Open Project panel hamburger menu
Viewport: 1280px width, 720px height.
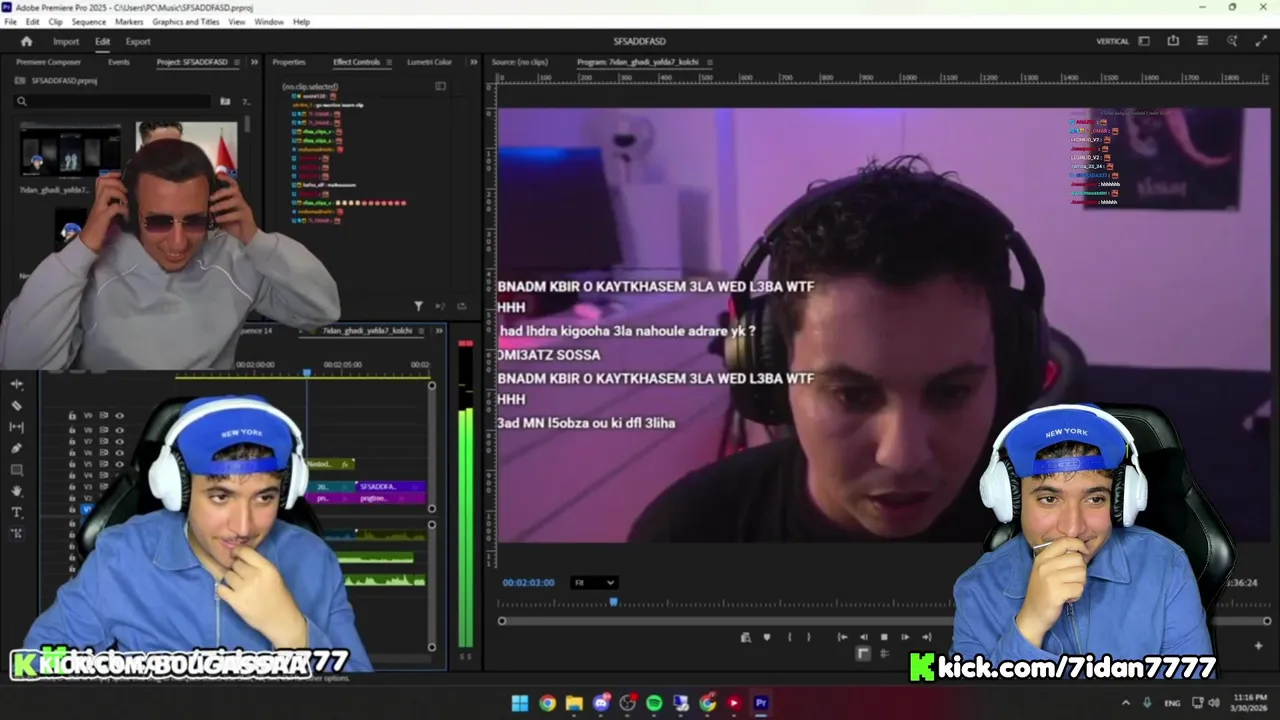click(236, 62)
